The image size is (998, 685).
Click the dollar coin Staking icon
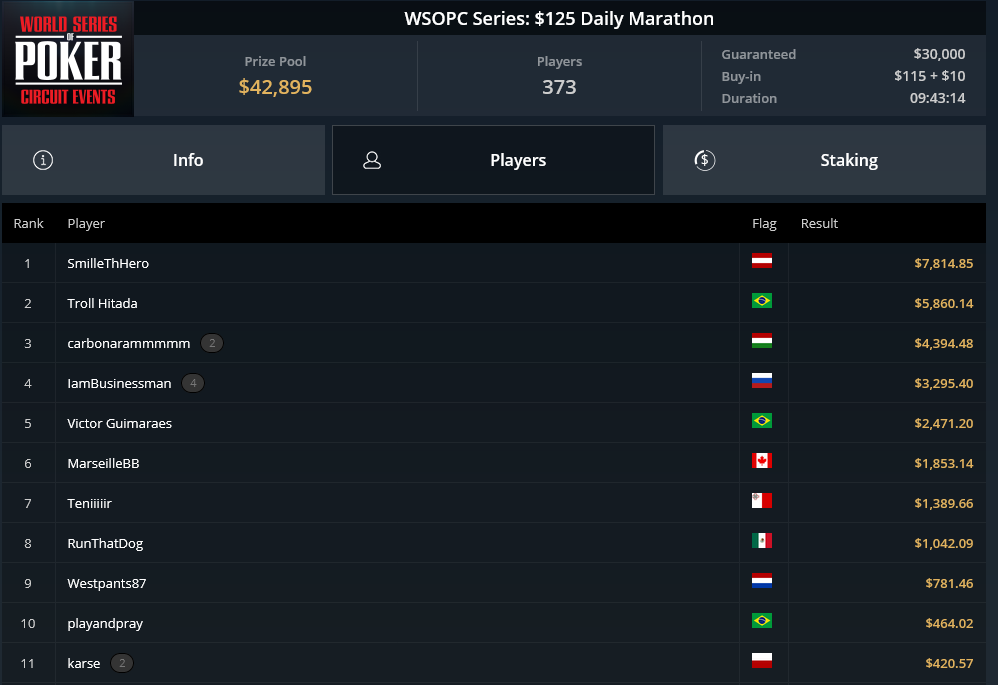705,160
